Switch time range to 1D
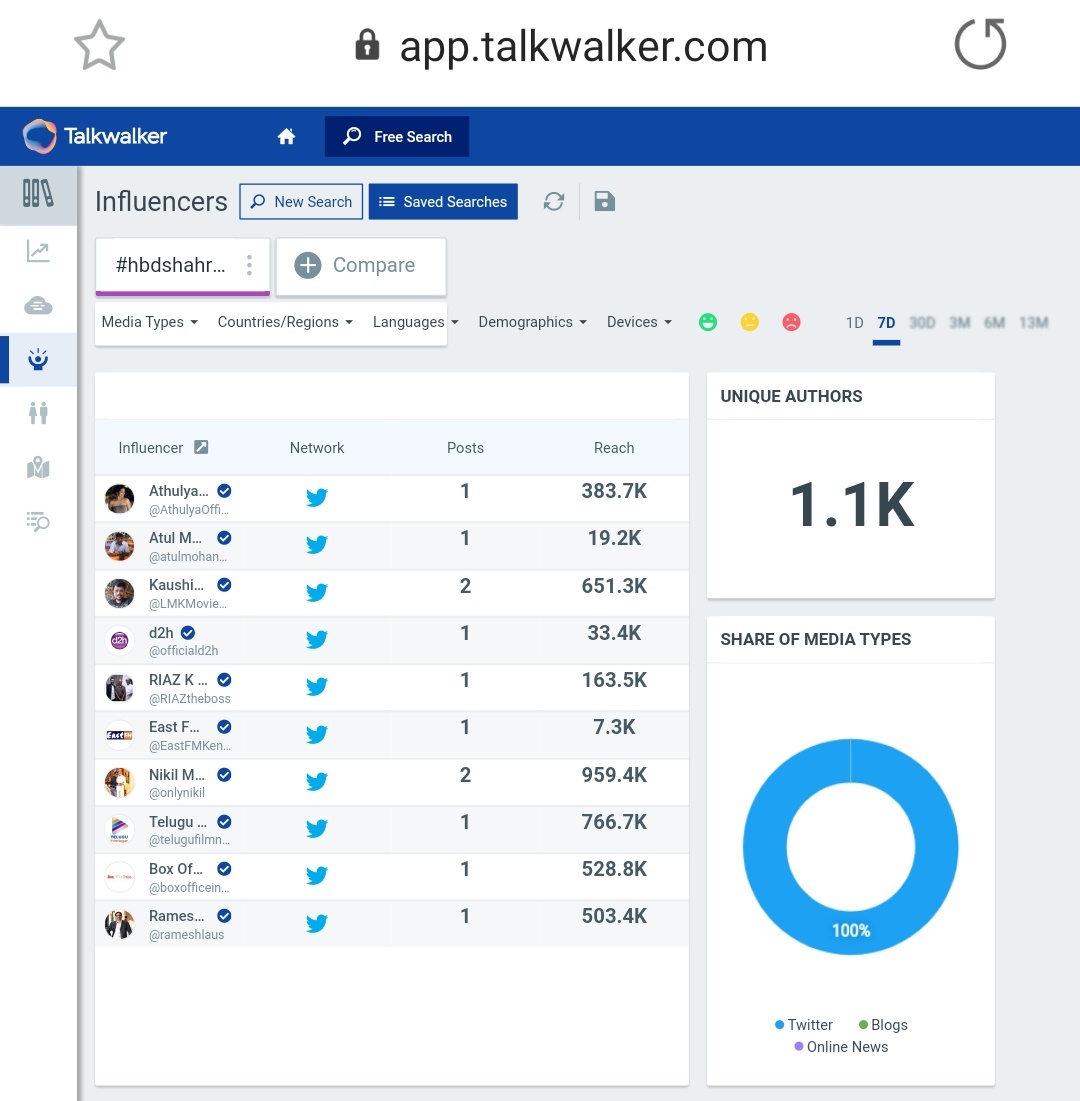The image size is (1080, 1101). [854, 323]
